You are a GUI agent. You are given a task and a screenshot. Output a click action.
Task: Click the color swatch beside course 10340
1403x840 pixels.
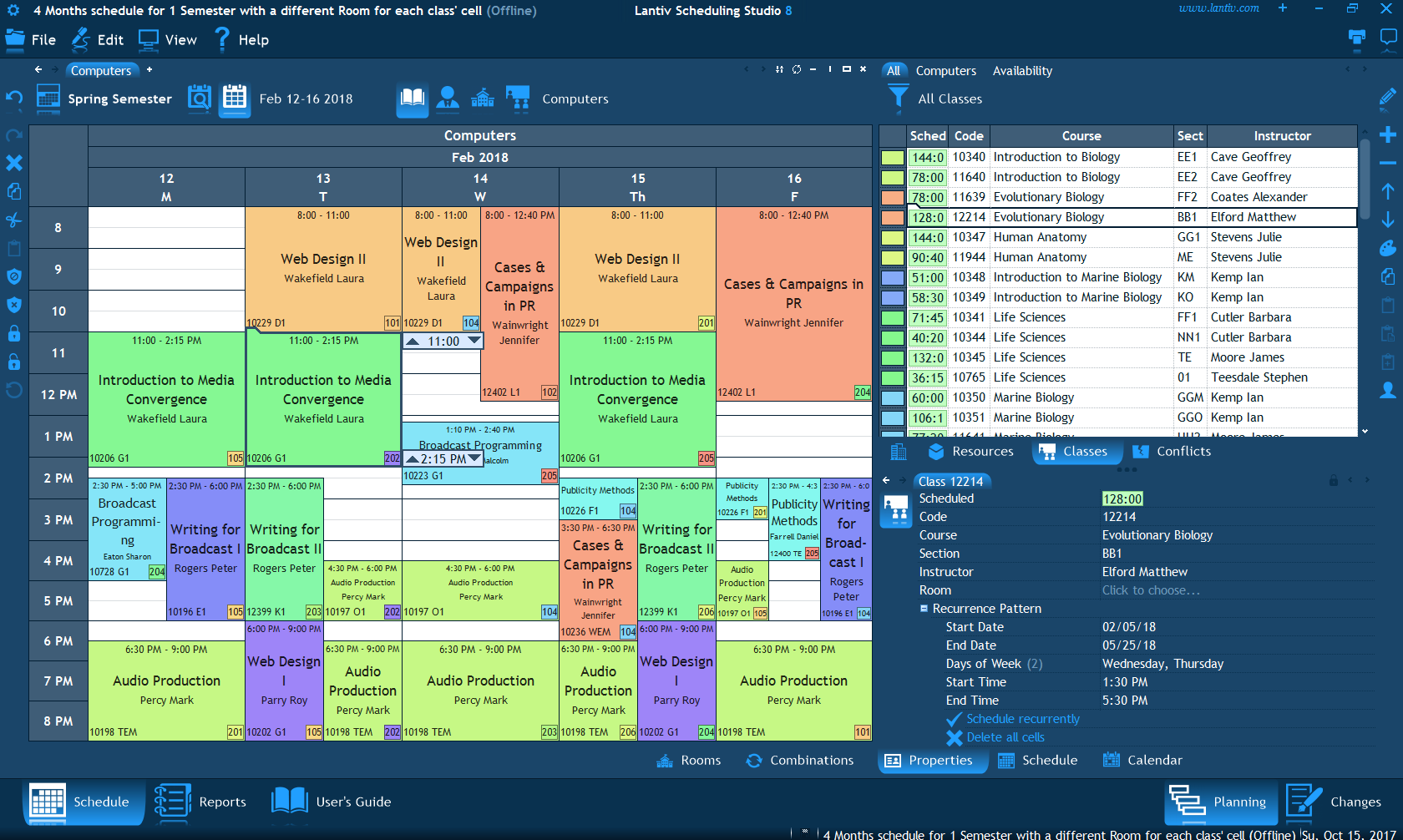point(891,156)
